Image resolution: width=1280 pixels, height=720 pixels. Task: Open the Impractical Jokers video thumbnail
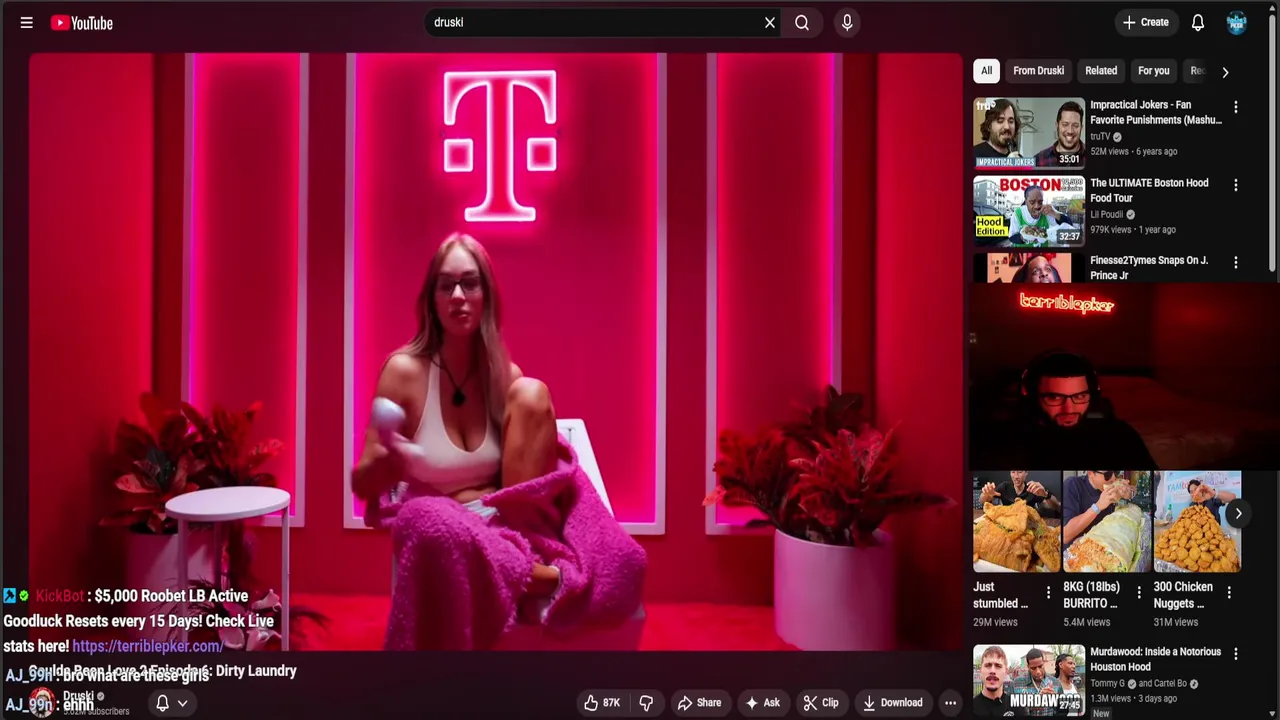point(1029,132)
